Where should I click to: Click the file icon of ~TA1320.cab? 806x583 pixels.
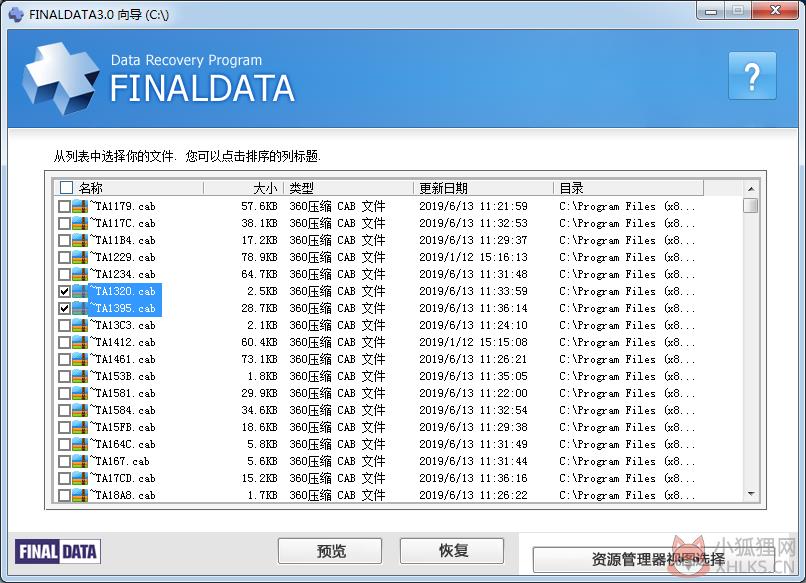80,291
